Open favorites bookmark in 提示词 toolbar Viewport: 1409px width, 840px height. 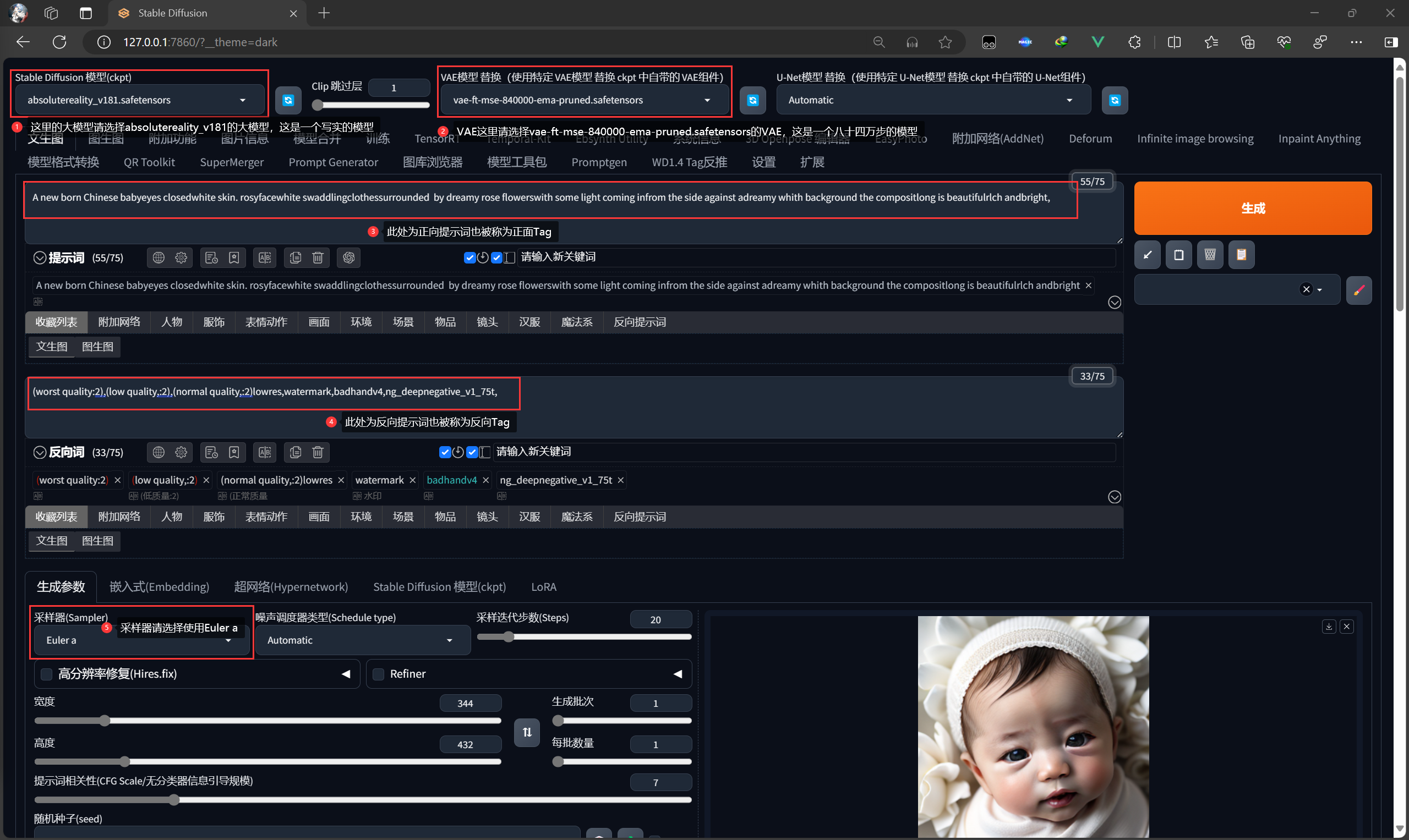[x=234, y=257]
